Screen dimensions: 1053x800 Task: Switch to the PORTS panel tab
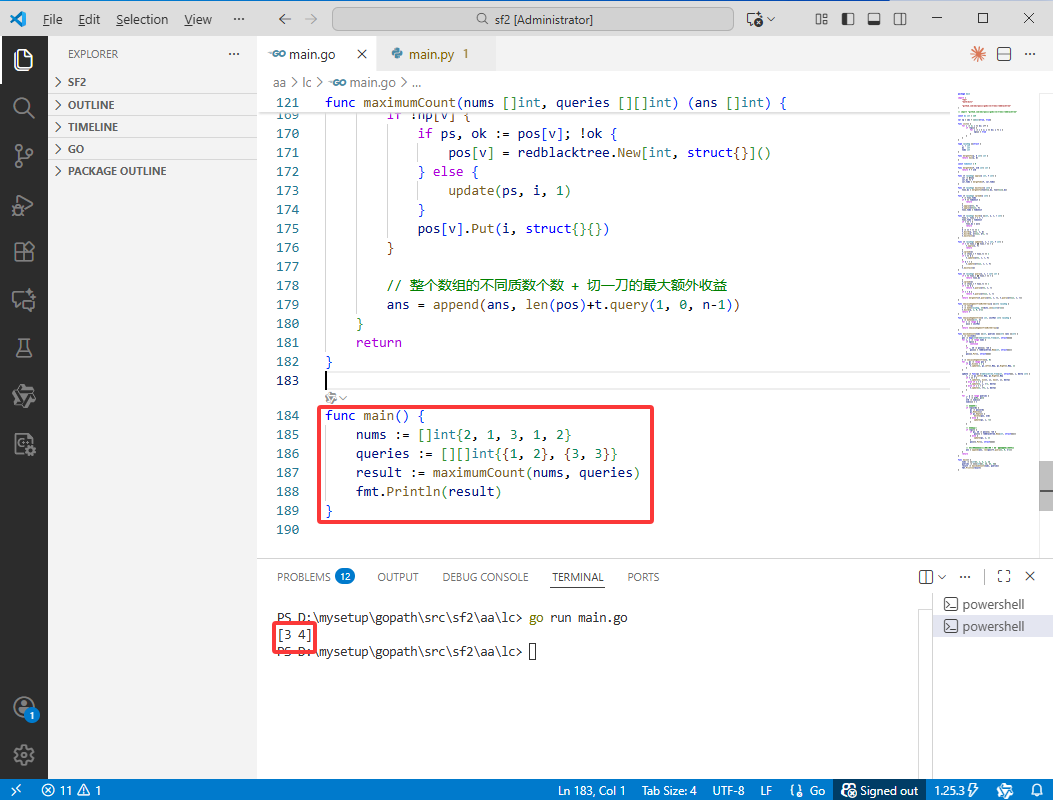pyautogui.click(x=643, y=577)
